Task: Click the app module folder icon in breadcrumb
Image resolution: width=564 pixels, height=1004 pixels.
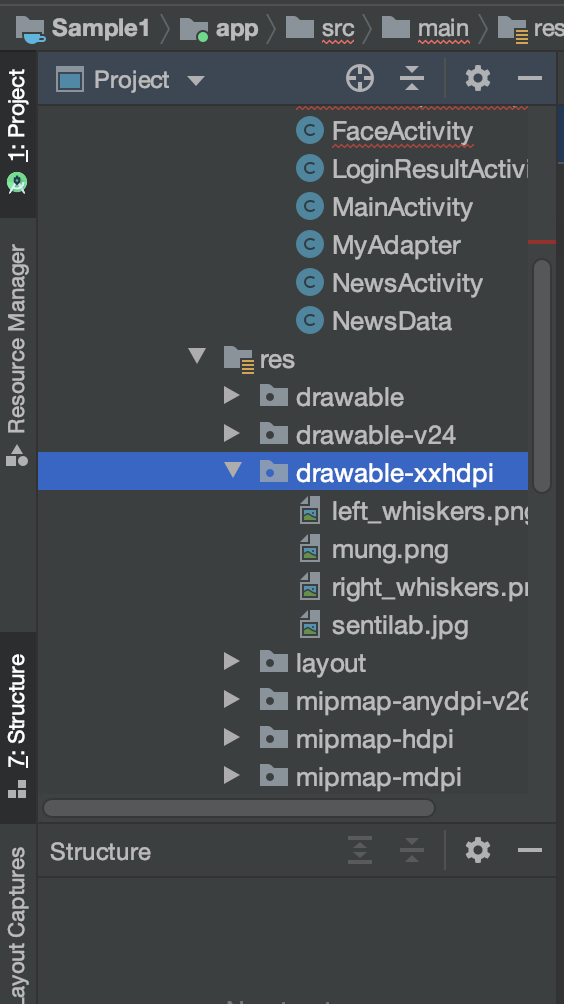Action: click(194, 28)
